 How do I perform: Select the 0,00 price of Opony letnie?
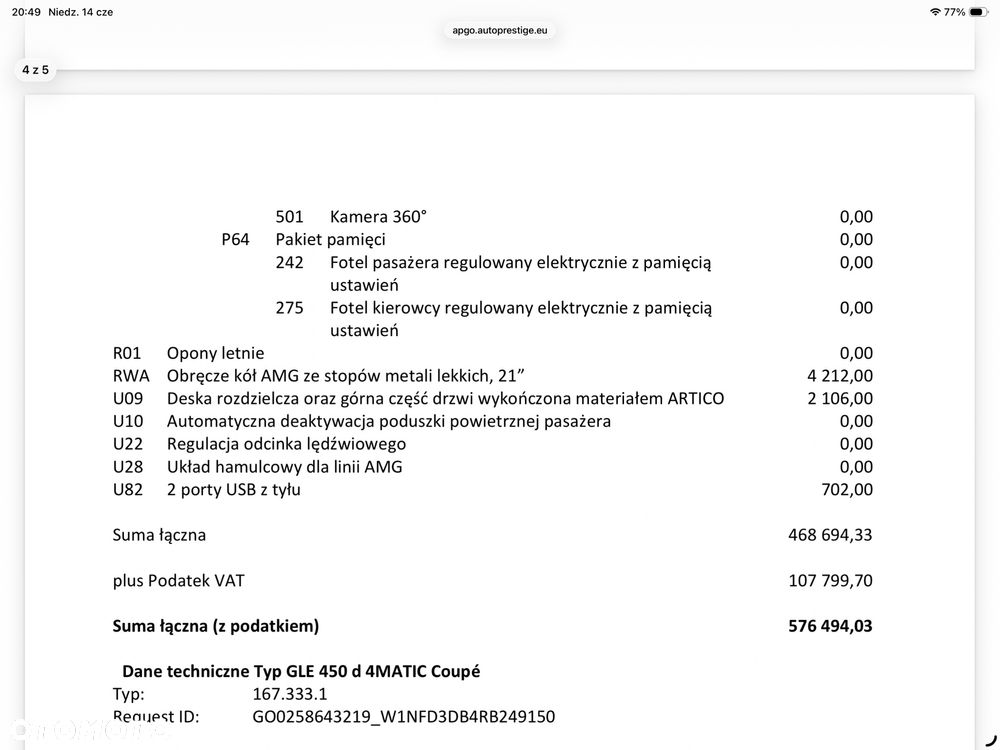[x=856, y=353]
